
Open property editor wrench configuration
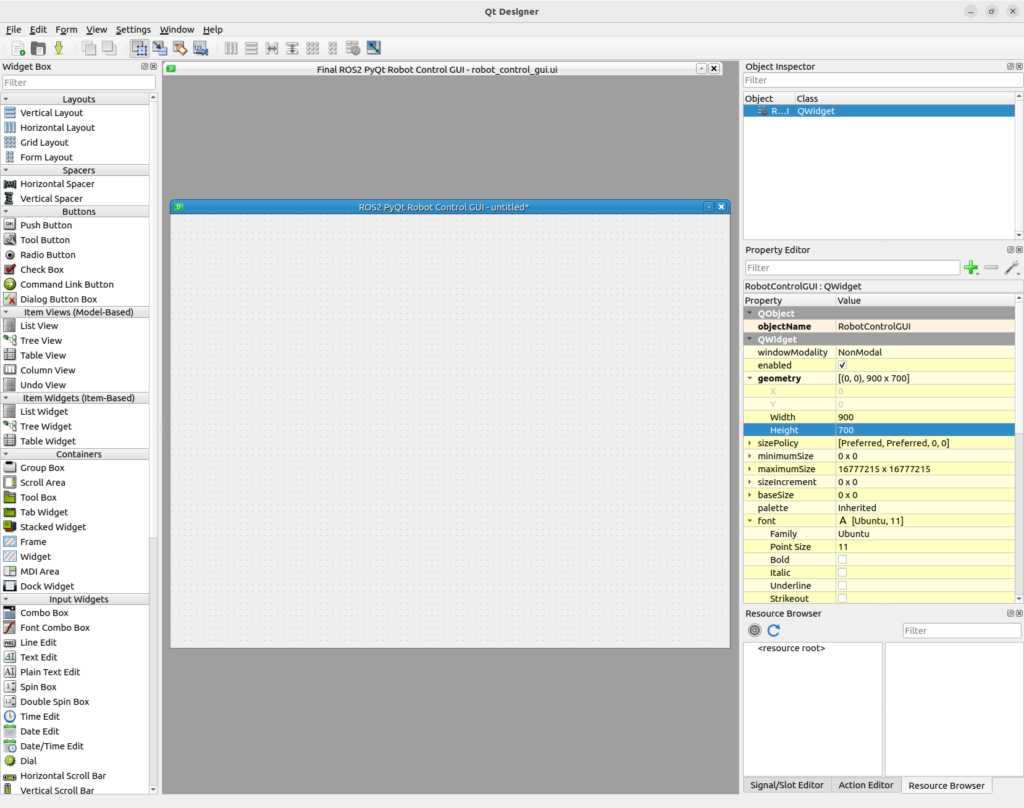coord(1012,268)
